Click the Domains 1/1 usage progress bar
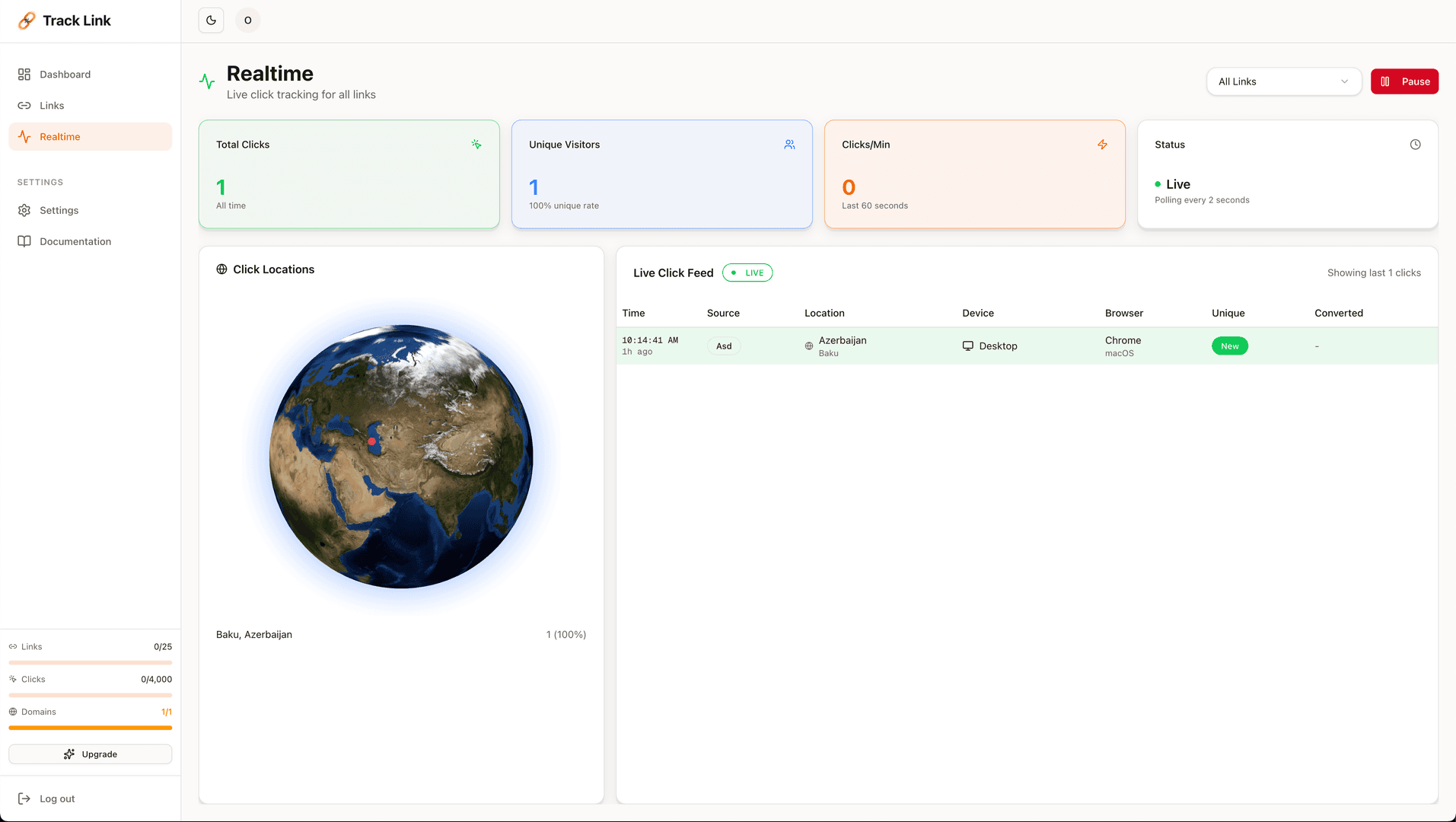The image size is (1456, 822). coord(90,728)
